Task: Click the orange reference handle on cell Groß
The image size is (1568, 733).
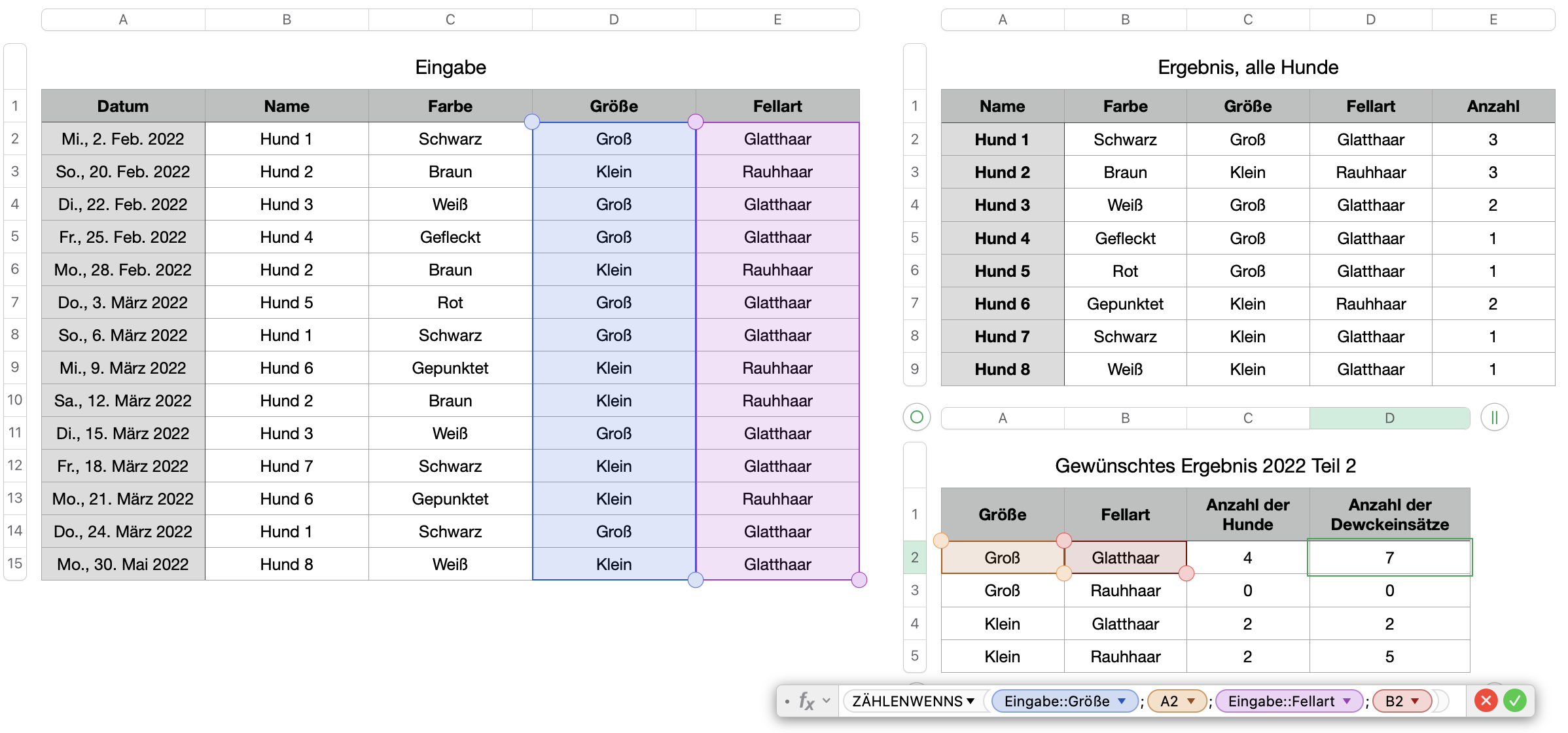Action: 941,541
